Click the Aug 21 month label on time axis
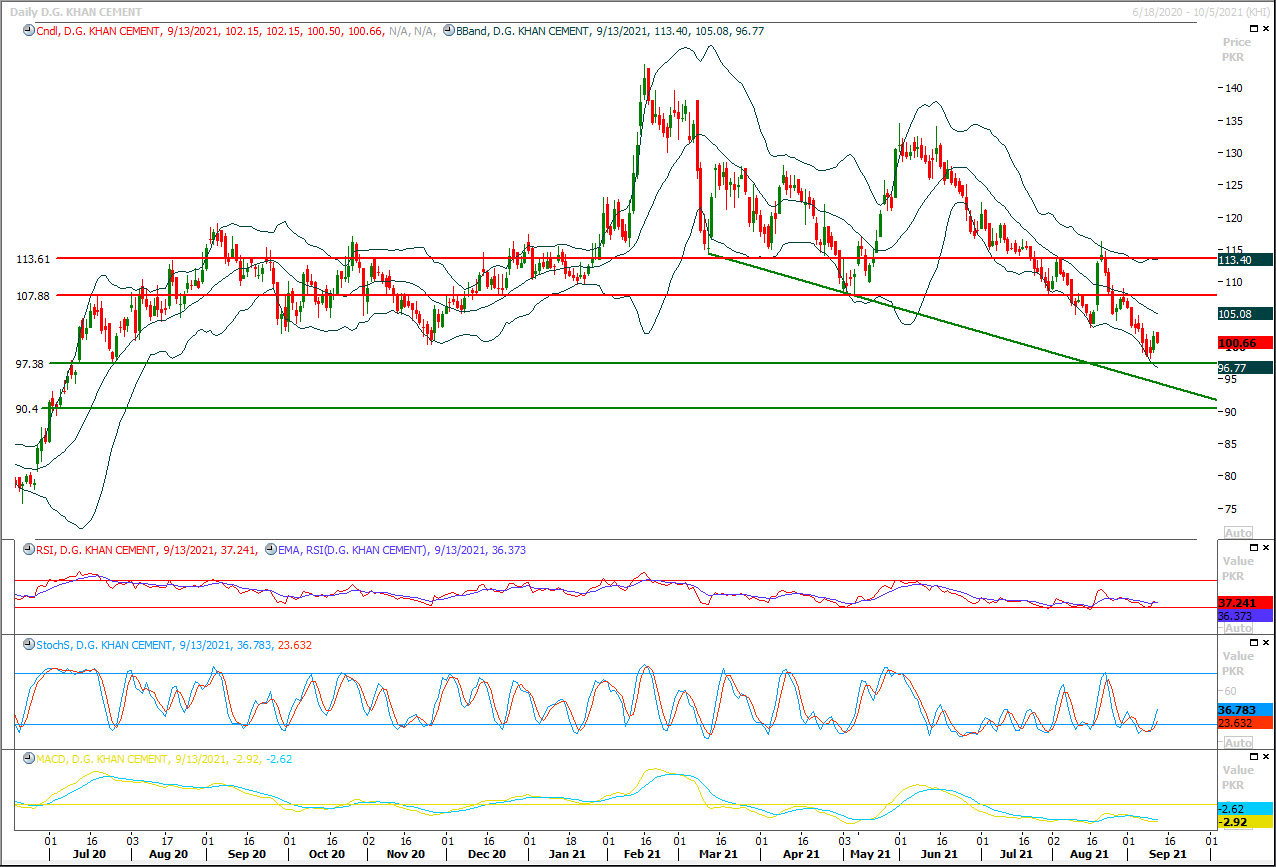This screenshot has height=867, width=1276. 1089,855
